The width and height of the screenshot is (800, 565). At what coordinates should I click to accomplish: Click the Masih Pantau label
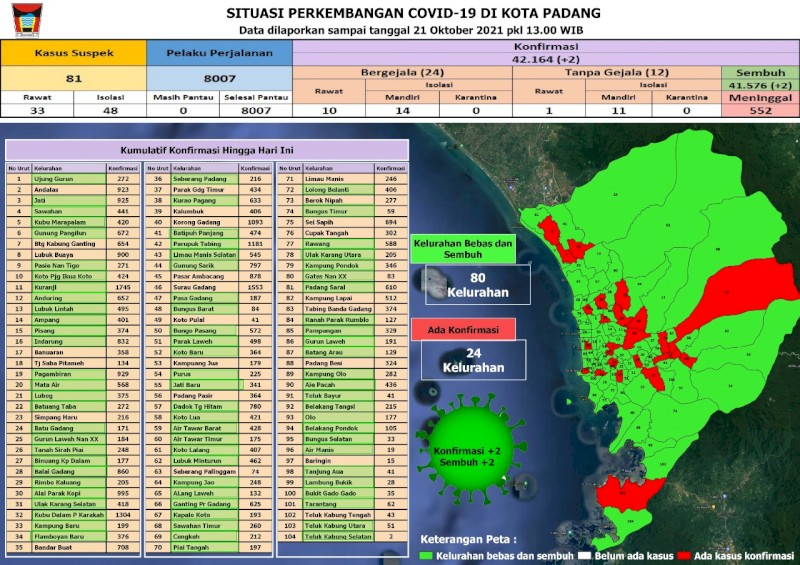coord(183,97)
